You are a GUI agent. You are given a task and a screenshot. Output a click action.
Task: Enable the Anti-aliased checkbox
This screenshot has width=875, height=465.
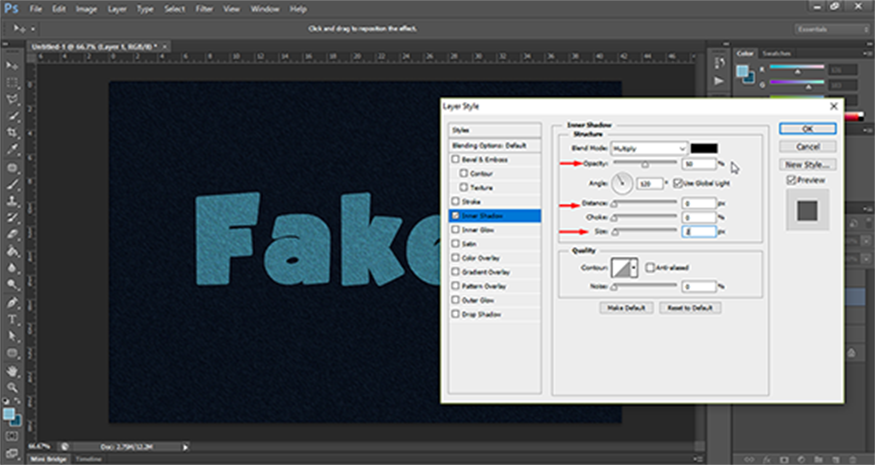649,267
